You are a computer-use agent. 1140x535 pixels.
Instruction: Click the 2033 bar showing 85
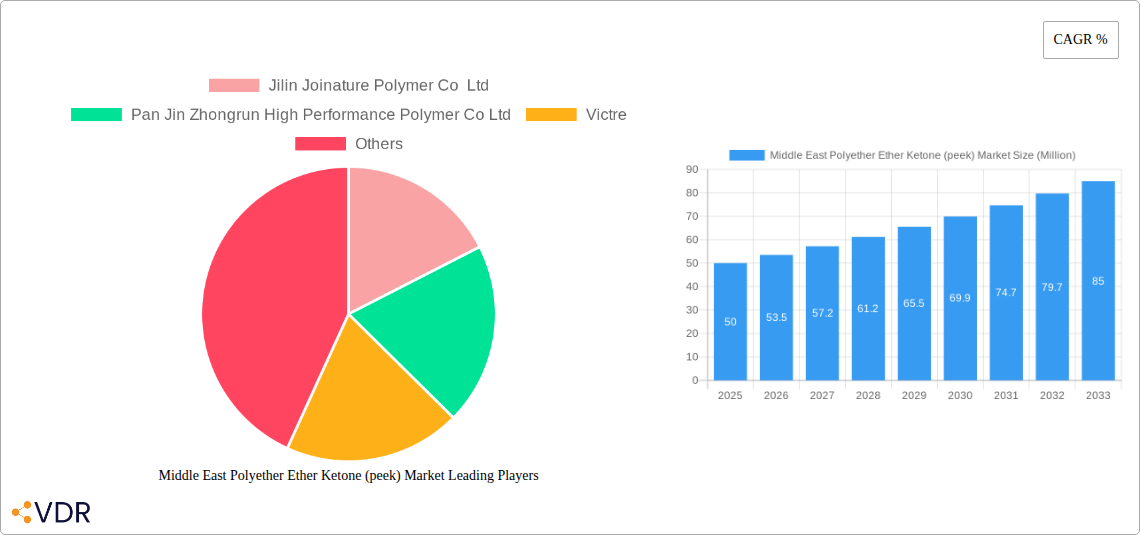pyautogui.click(x=1099, y=281)
